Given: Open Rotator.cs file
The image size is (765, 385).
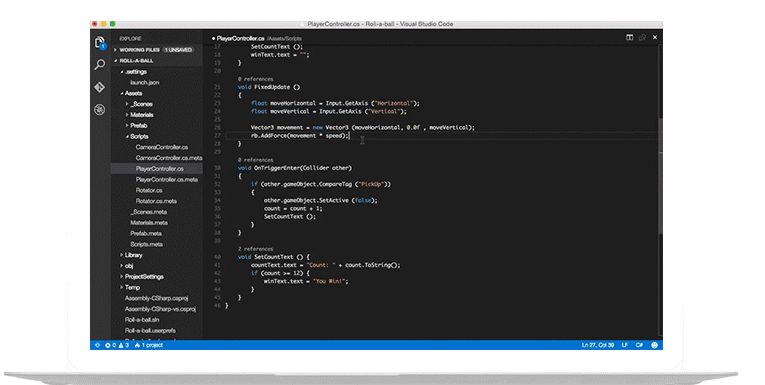Looking at the screenshot, I should coord(149,190).
